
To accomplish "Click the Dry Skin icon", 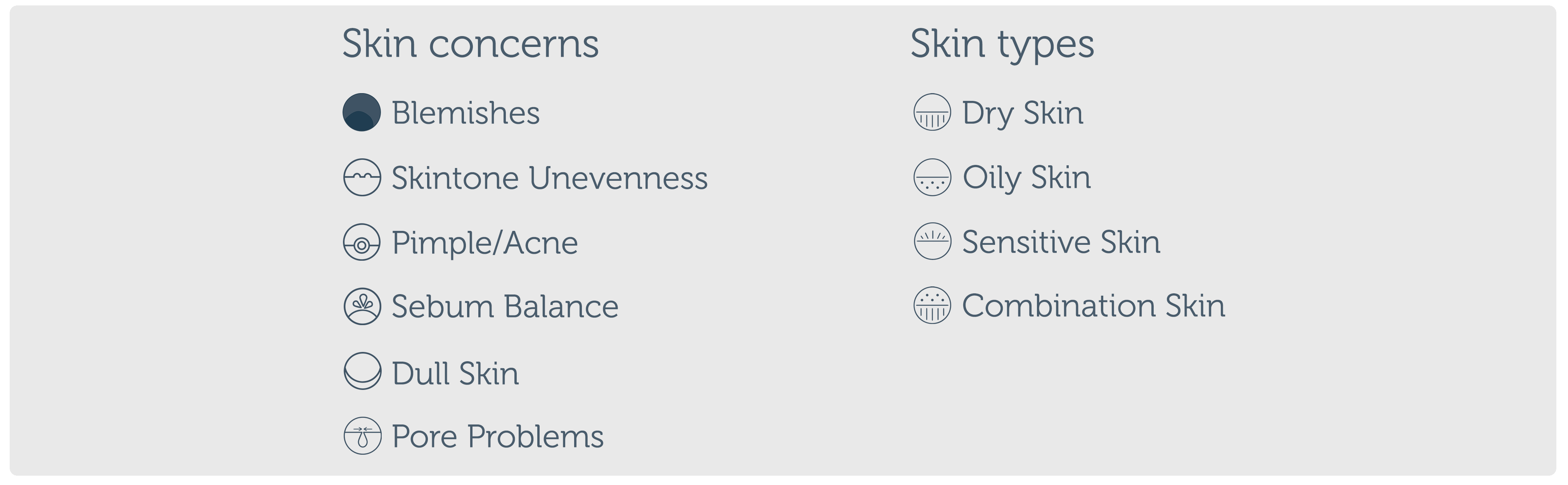I will click(932, 113).
